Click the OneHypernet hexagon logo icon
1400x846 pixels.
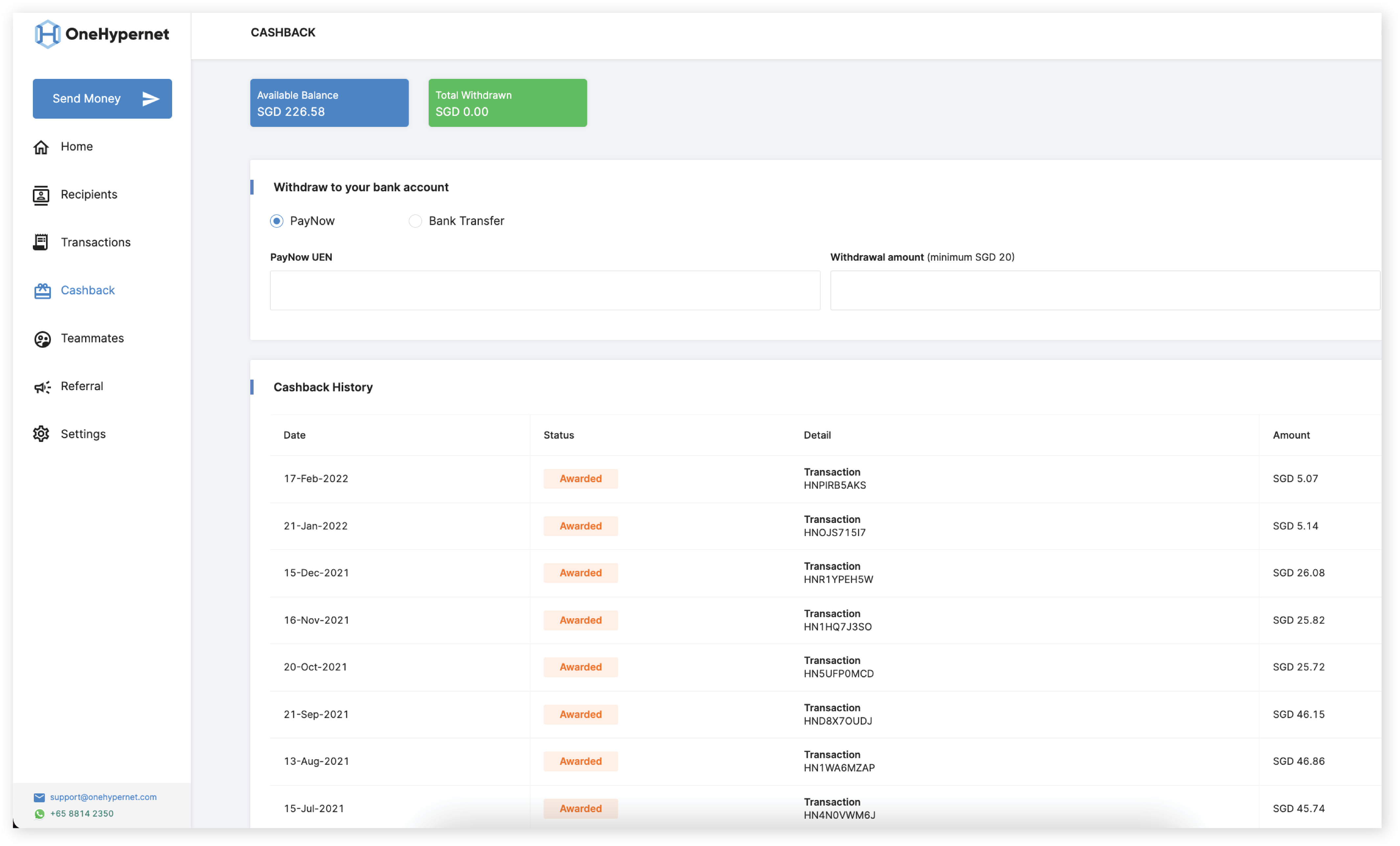click(x=47, y=34)
